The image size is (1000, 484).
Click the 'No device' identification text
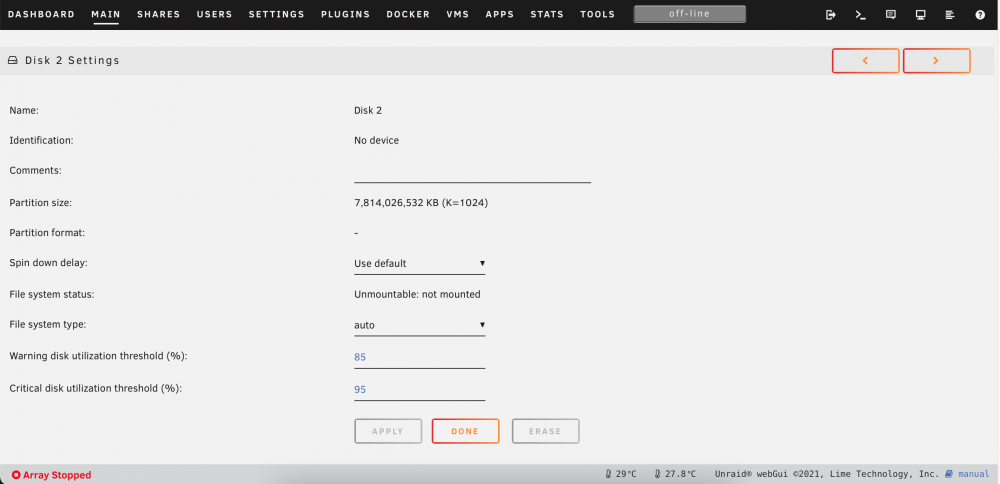coord(376,140)
